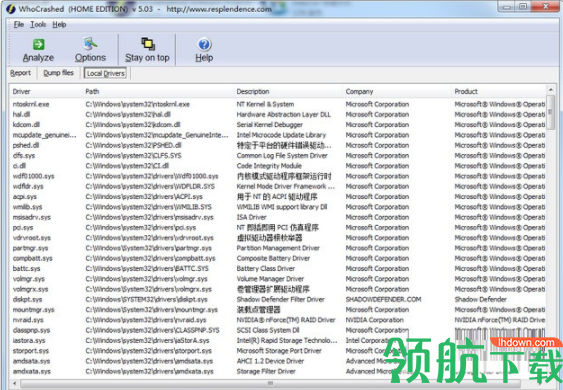The height and width of the screenshot is (390, 563).
Task: Select the volmgr.sys driver row
Action: 278,279
